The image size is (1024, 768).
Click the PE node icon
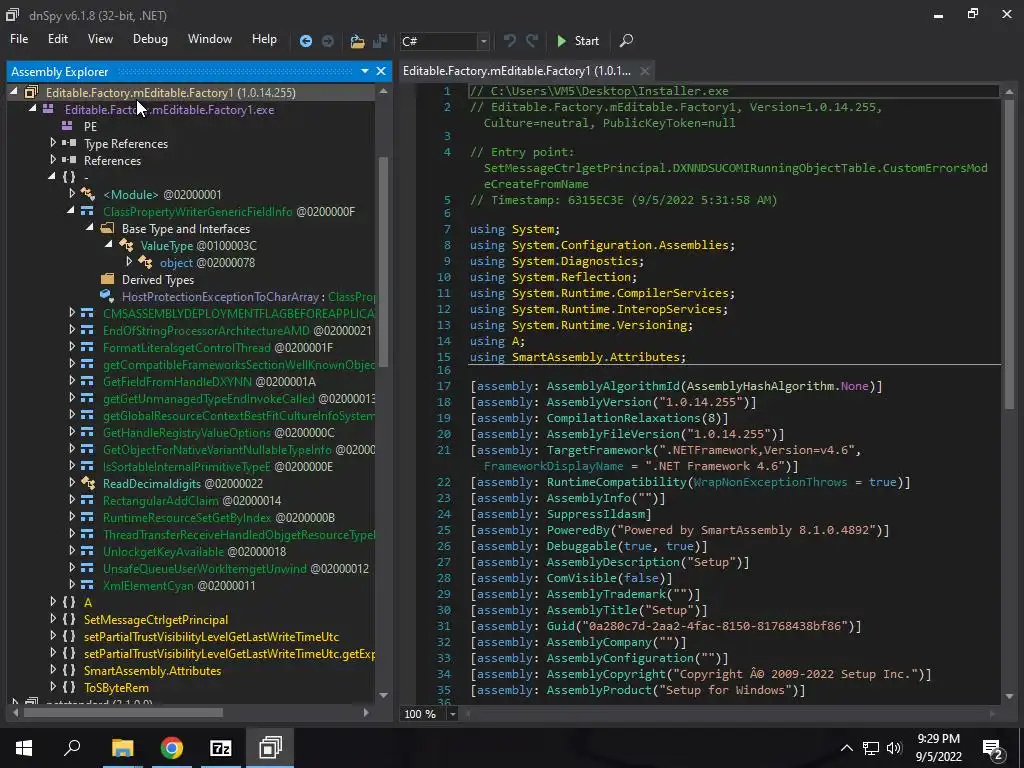67,126
